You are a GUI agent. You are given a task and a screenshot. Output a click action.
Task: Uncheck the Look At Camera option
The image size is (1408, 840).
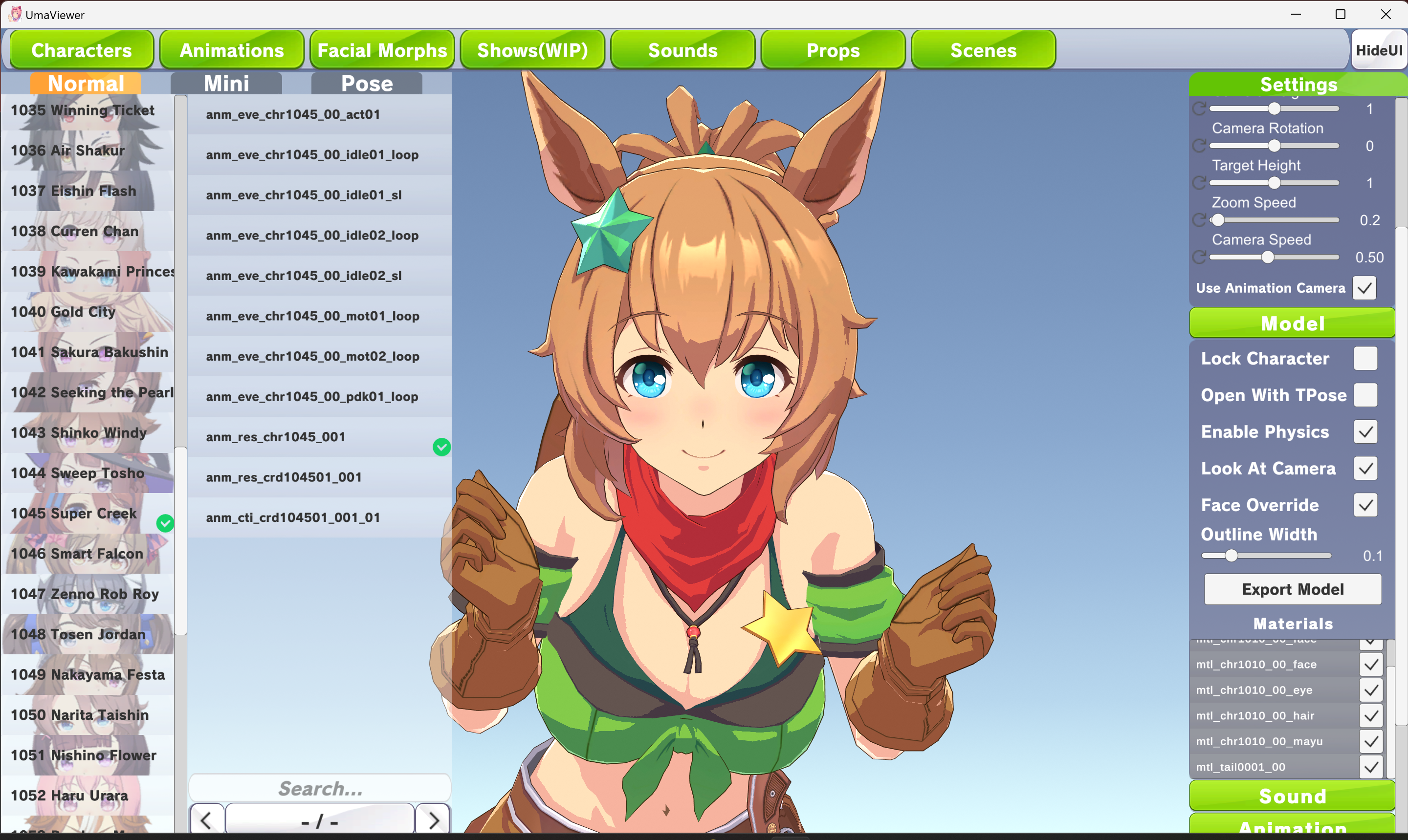[1365, 469]
